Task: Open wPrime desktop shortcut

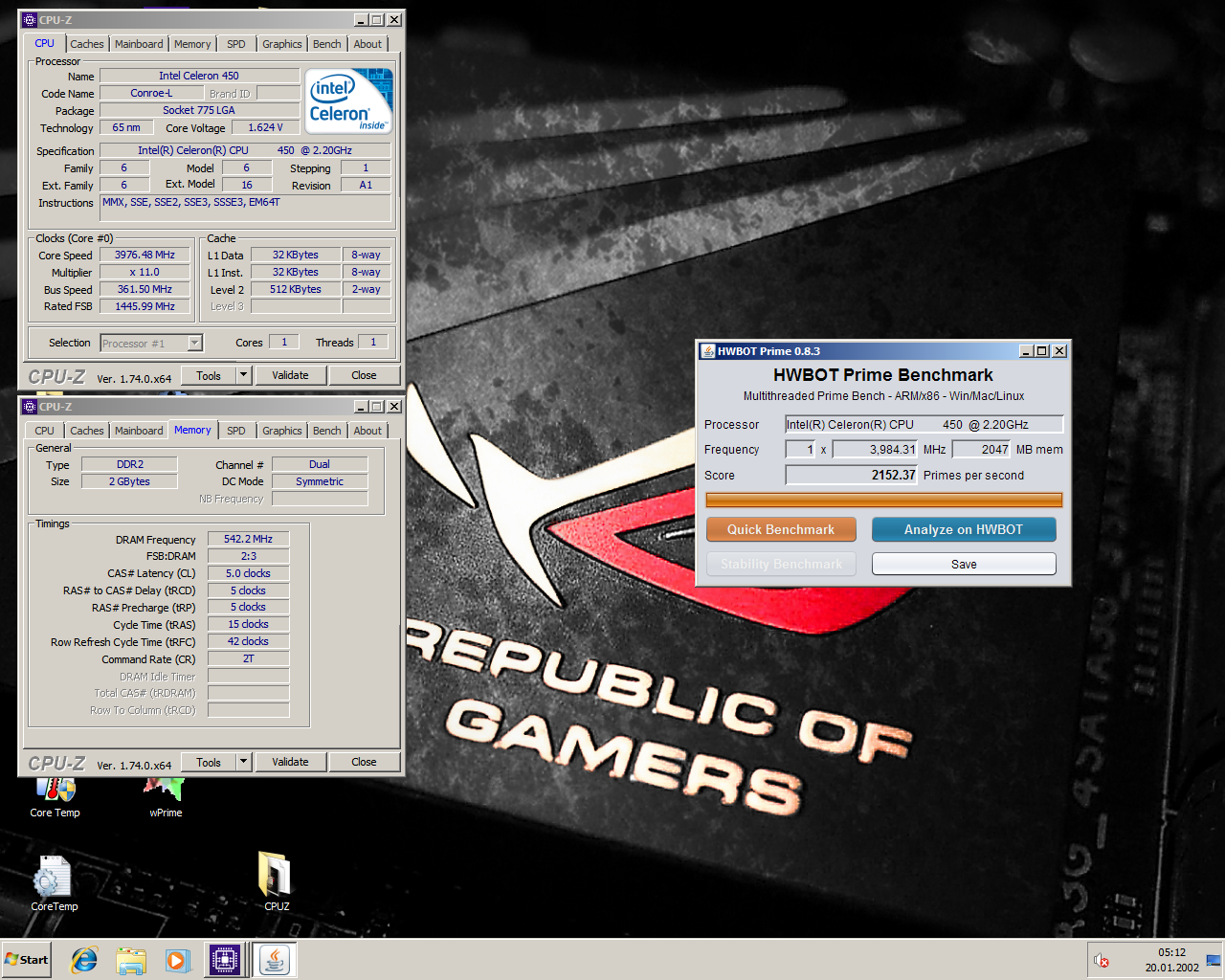Action: pyautogui.click(x=165, y=796)
